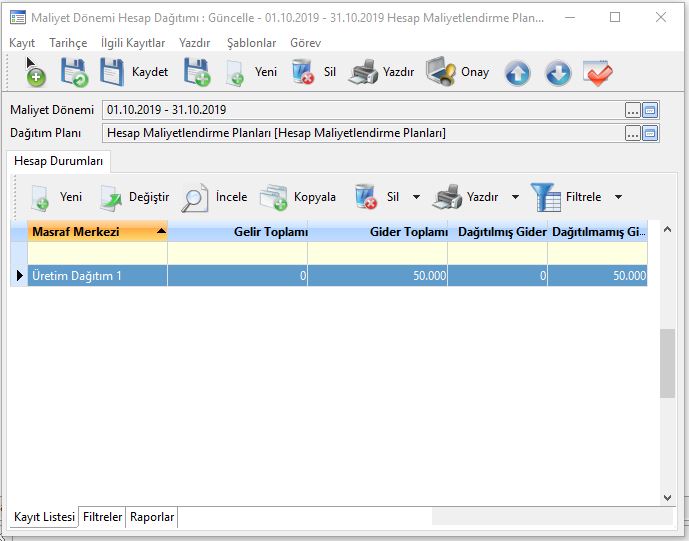The image size is (689, 541).
Task: Click the Kaydet save icon in top toolbar
Action: pyautogui.click(x=113, y=73)
